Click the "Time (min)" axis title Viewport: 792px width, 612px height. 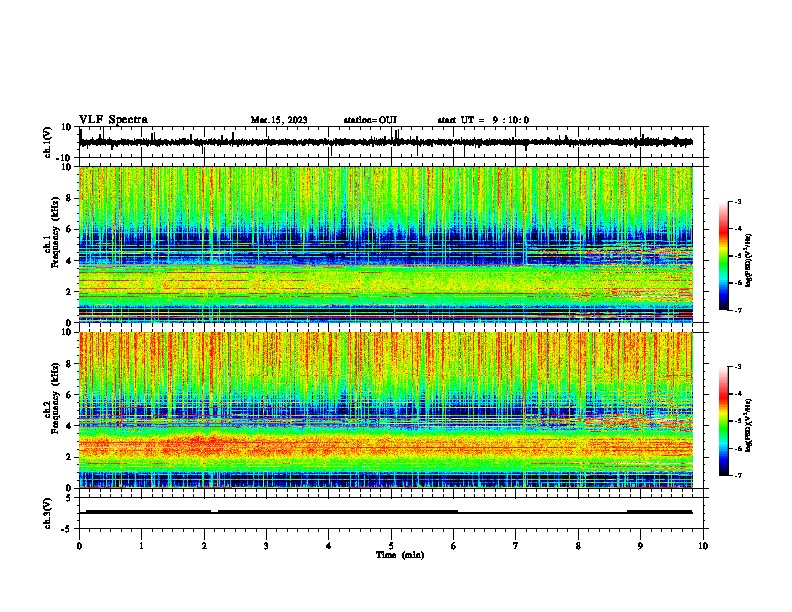point(400,555)
